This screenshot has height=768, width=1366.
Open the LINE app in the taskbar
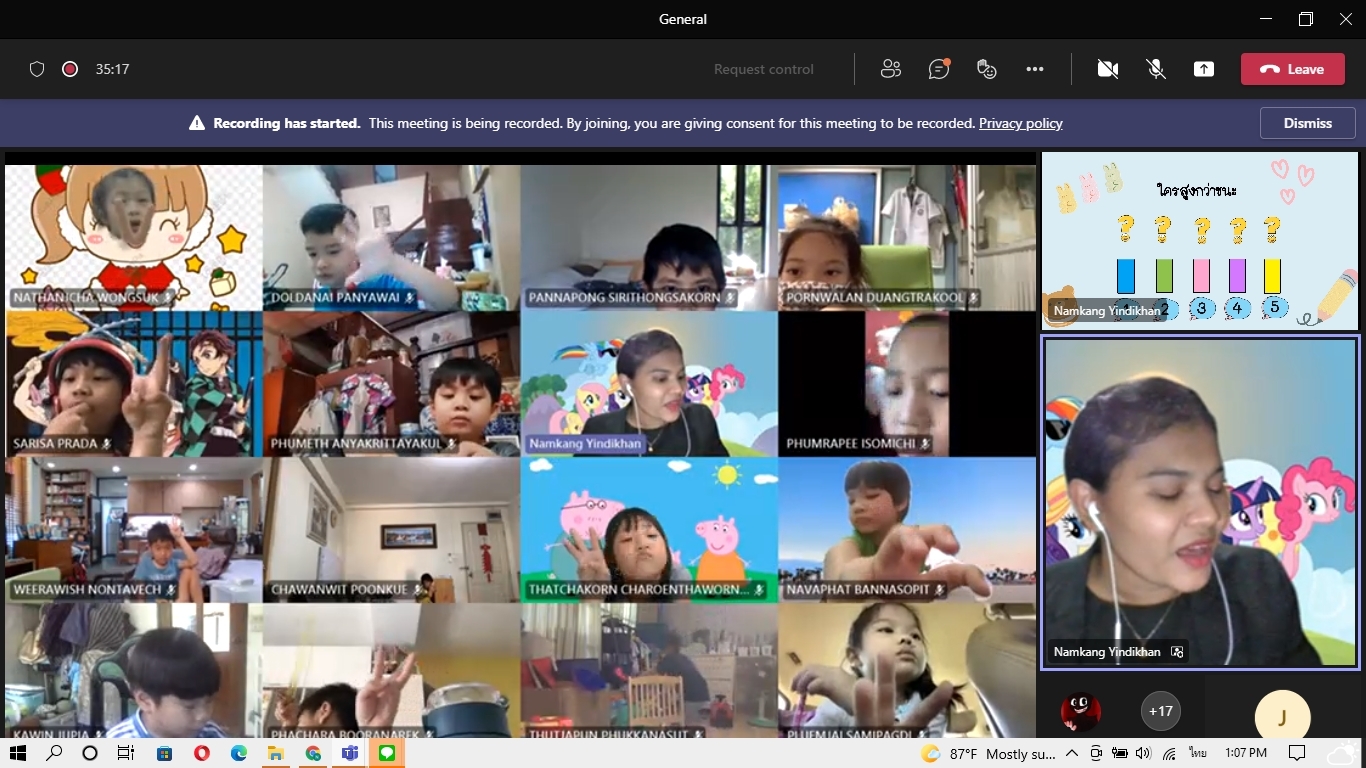387,753
